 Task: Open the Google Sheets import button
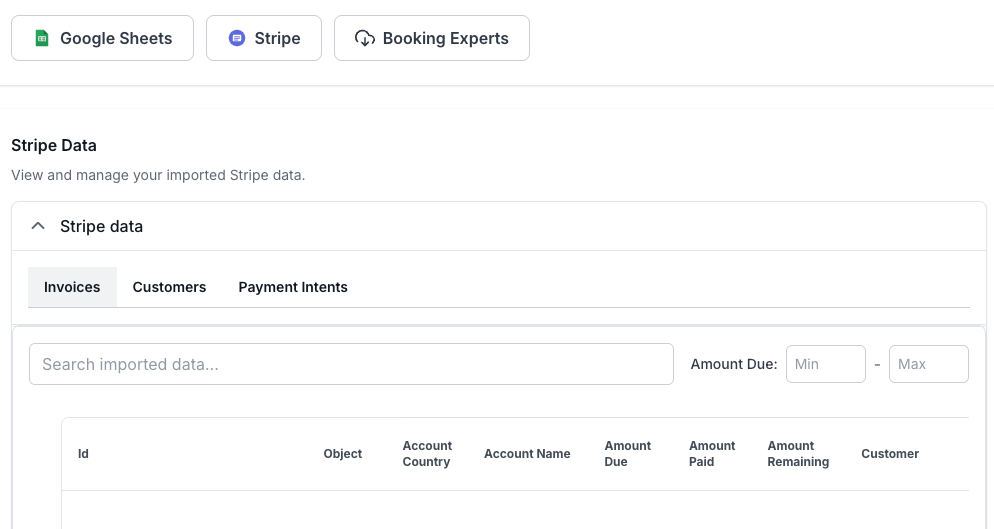coord(102,38)
